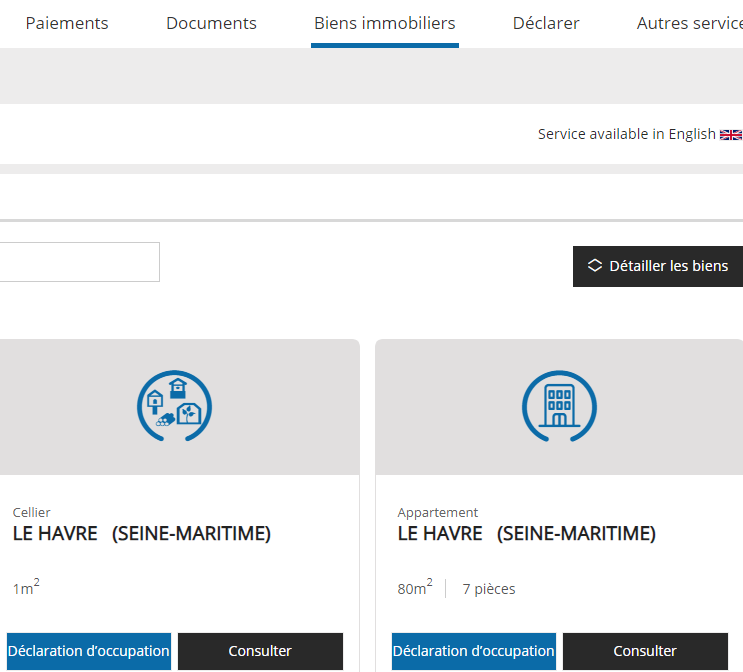Select the Appartement LE HAVRE card title
Screen dimensions: 743x672
pos(526,534)
